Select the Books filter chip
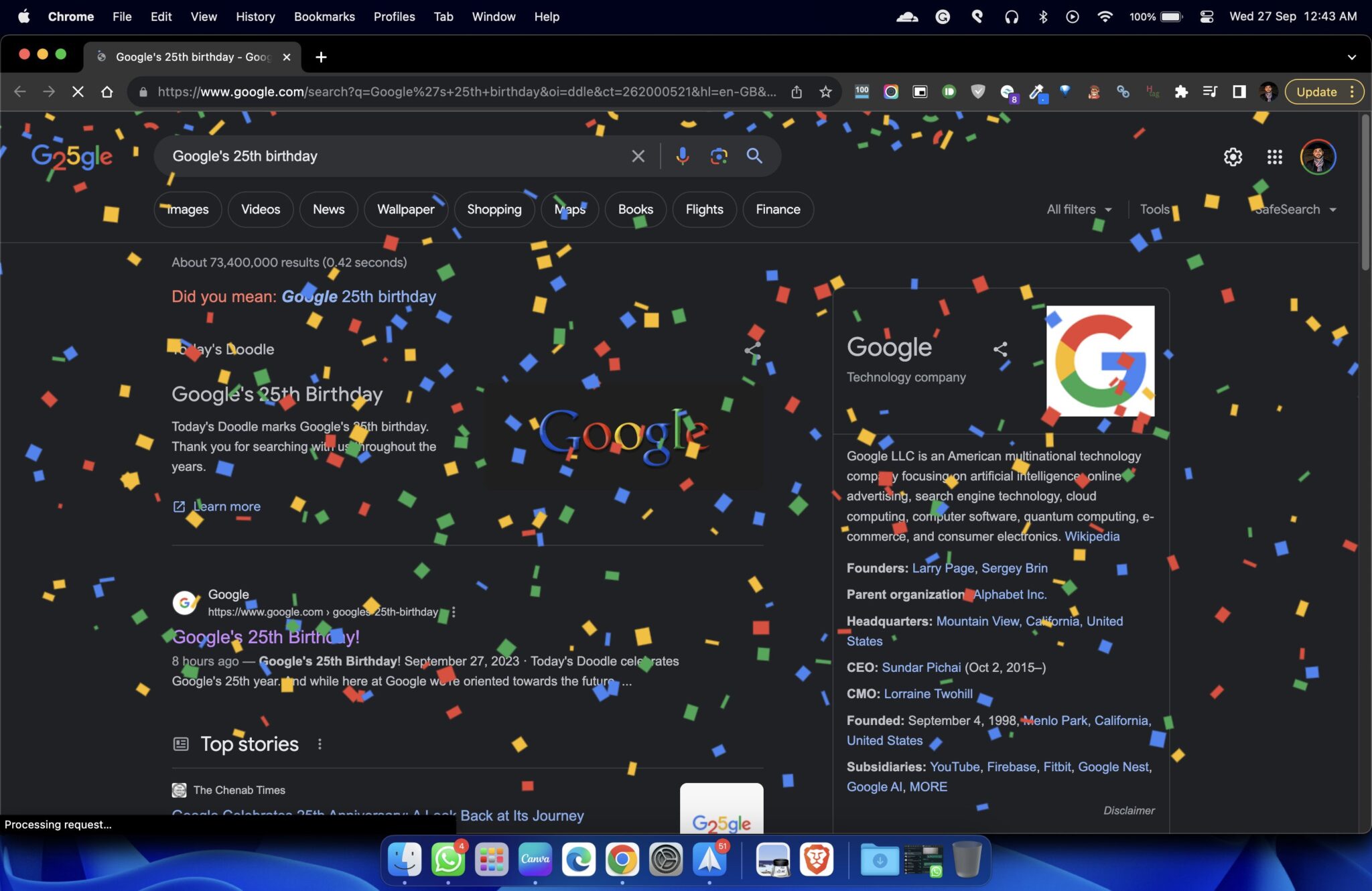The height and width of the screenshot is (891, 1372). [636, 210]
